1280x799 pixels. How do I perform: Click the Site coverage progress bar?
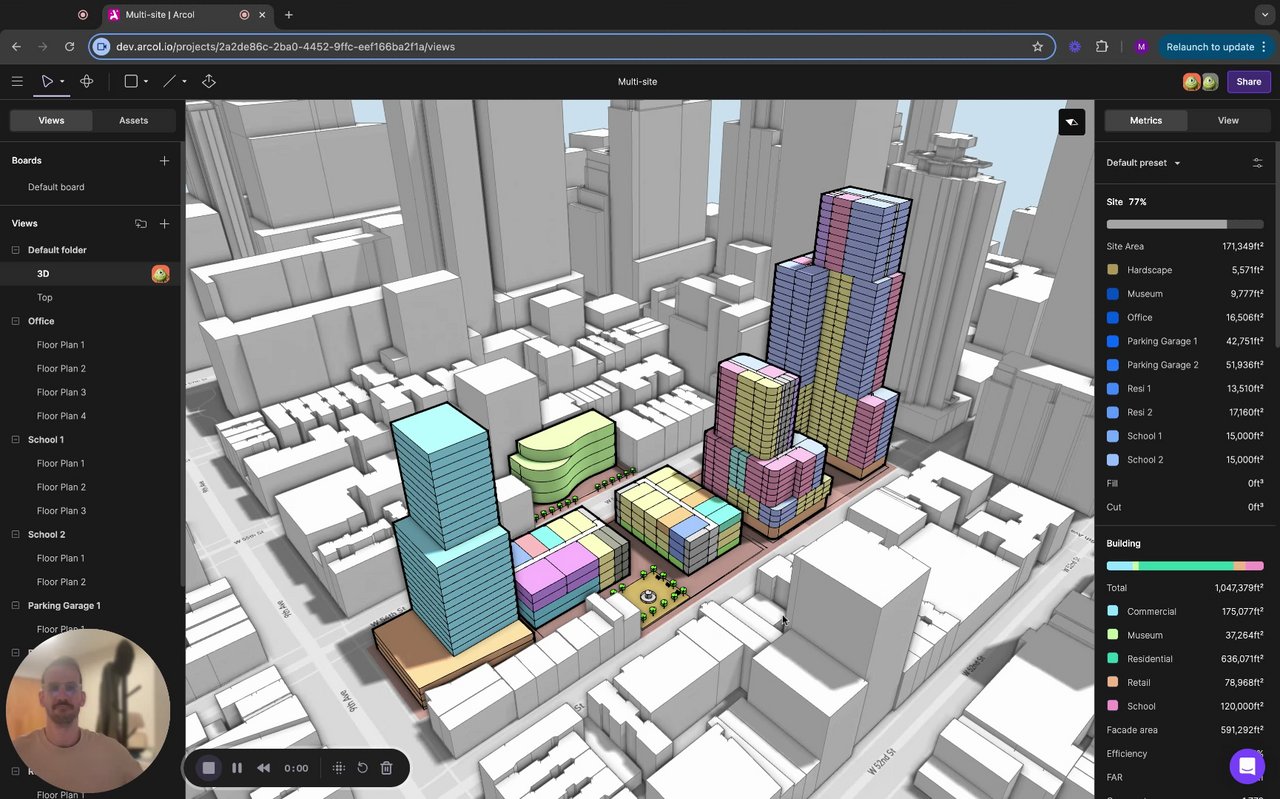click(x=1185, y=224)
